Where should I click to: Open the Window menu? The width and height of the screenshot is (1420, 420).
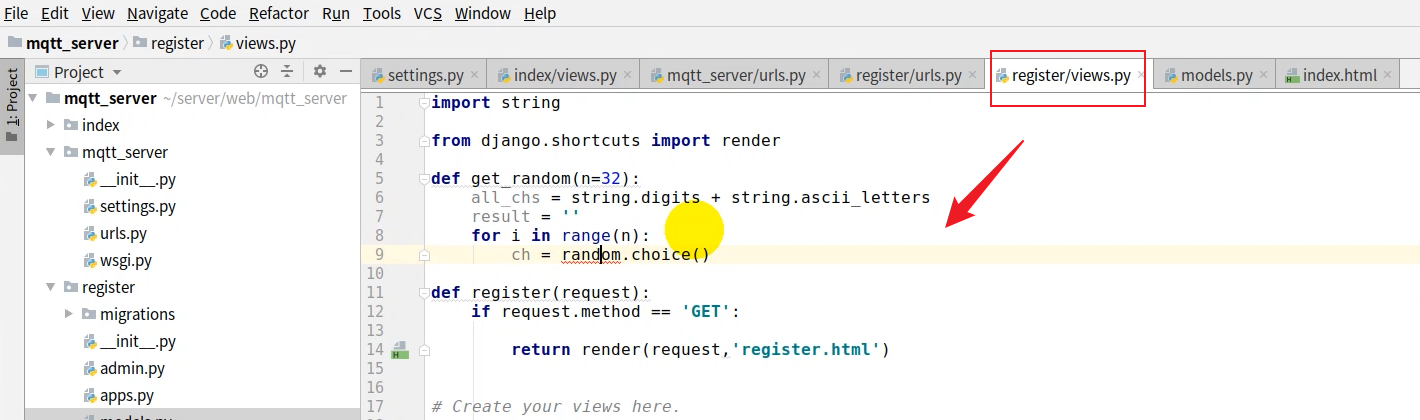[x=483, y=14]
